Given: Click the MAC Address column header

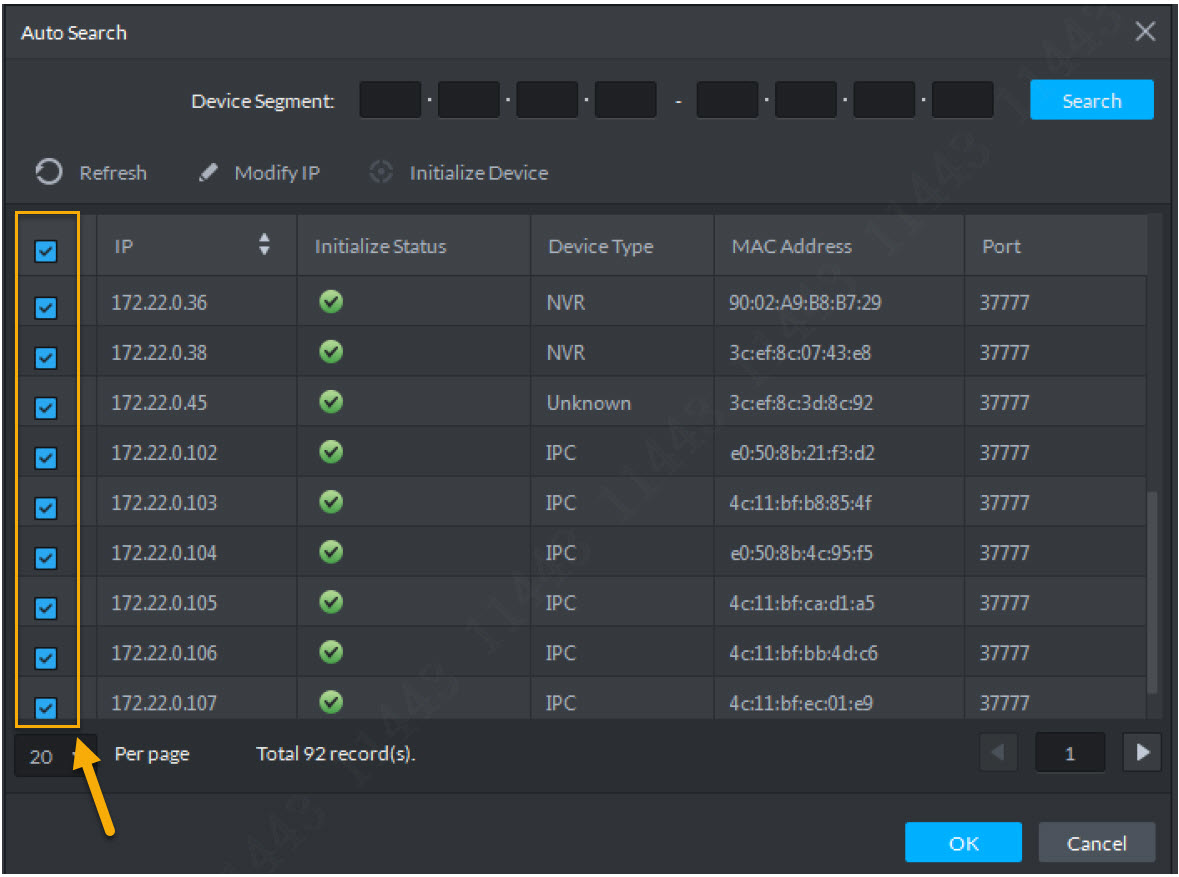Looking at the screenshot, I should tap(838, 245).
